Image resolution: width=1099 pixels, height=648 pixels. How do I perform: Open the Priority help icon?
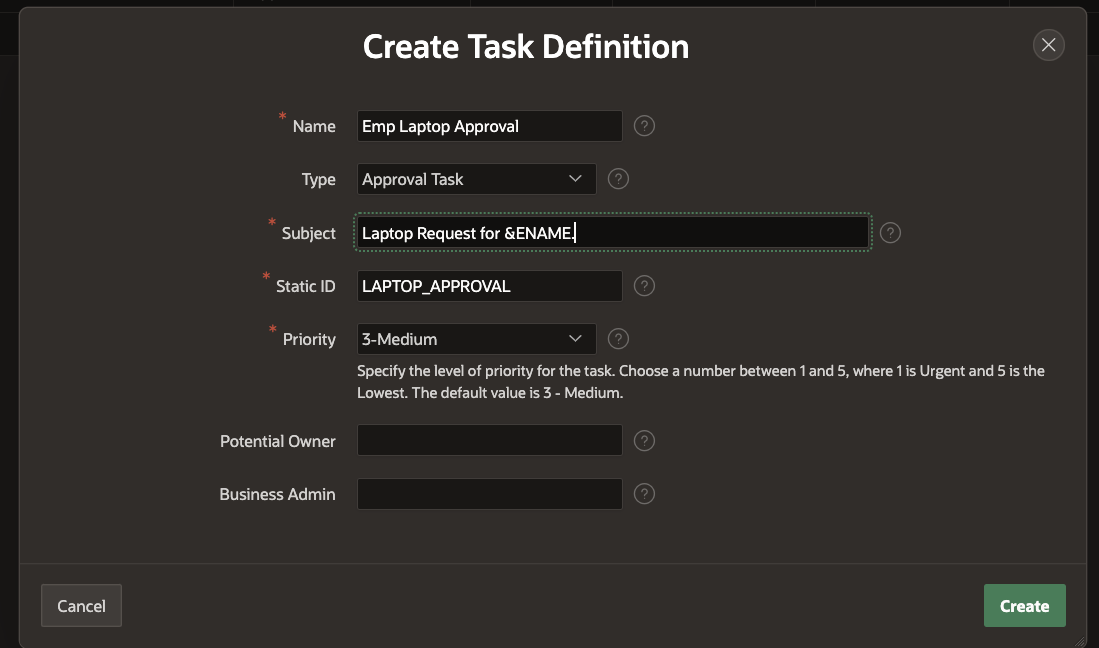pos(619,339)
